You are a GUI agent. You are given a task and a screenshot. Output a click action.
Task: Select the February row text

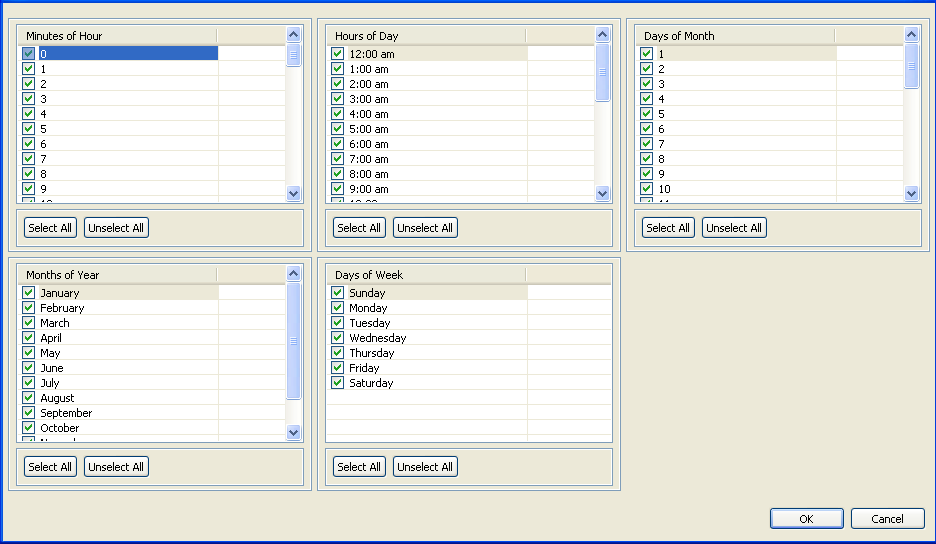(62, 308)
